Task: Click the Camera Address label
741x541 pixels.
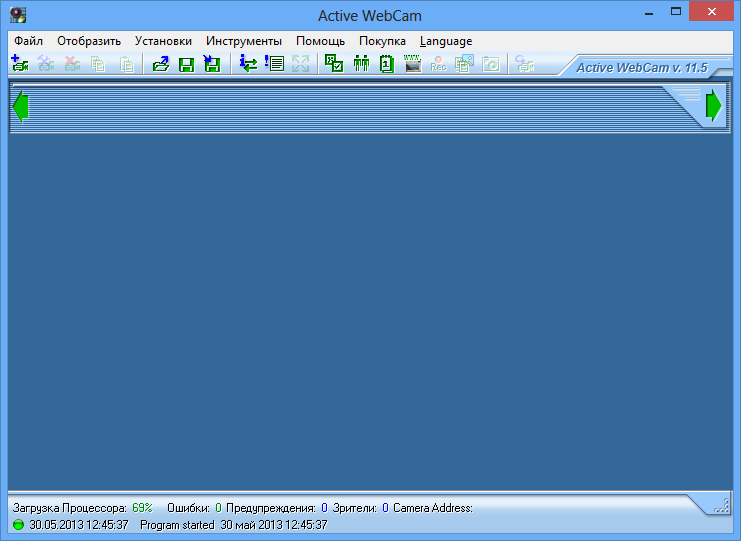Action: (x=433, y=508)
